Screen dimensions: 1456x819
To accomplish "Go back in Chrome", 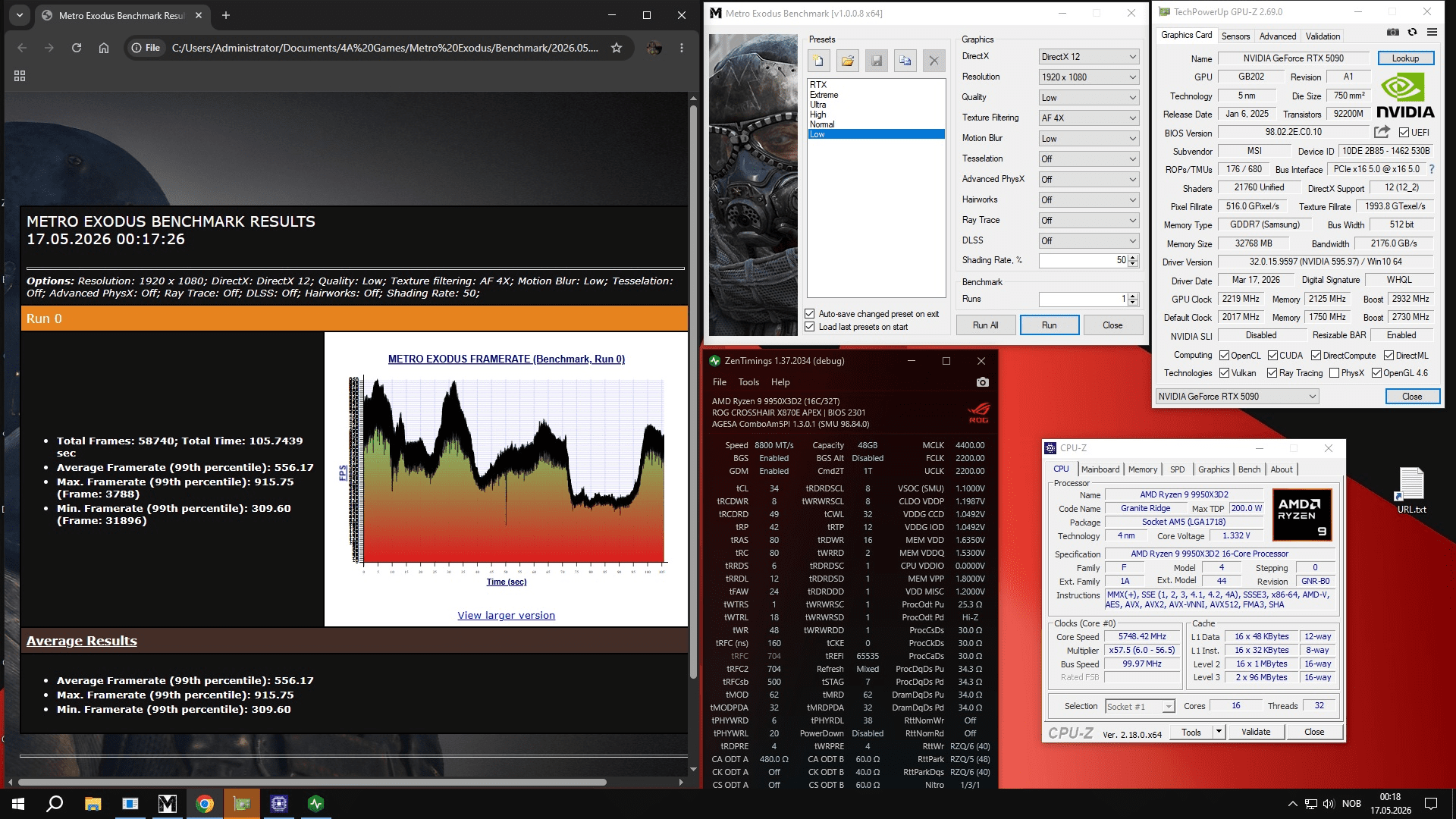I will (x=22, y=48).
